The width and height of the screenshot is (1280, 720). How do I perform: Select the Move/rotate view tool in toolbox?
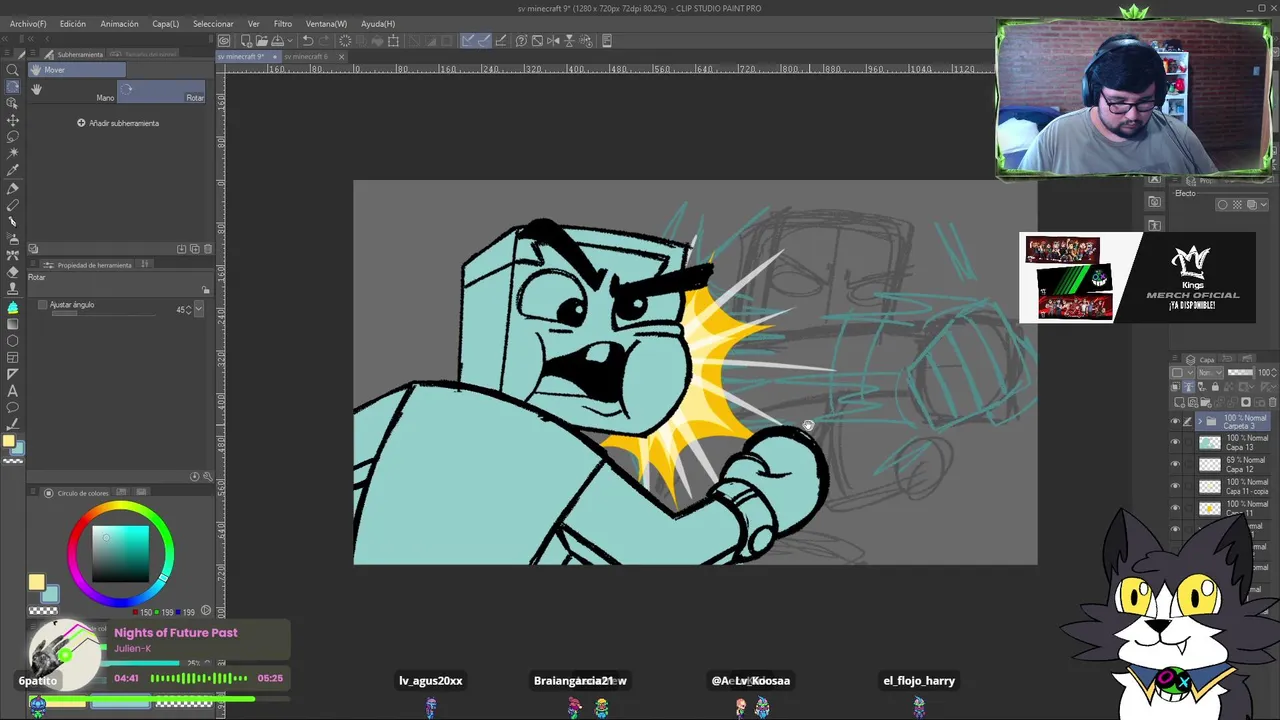coord(13,86)
